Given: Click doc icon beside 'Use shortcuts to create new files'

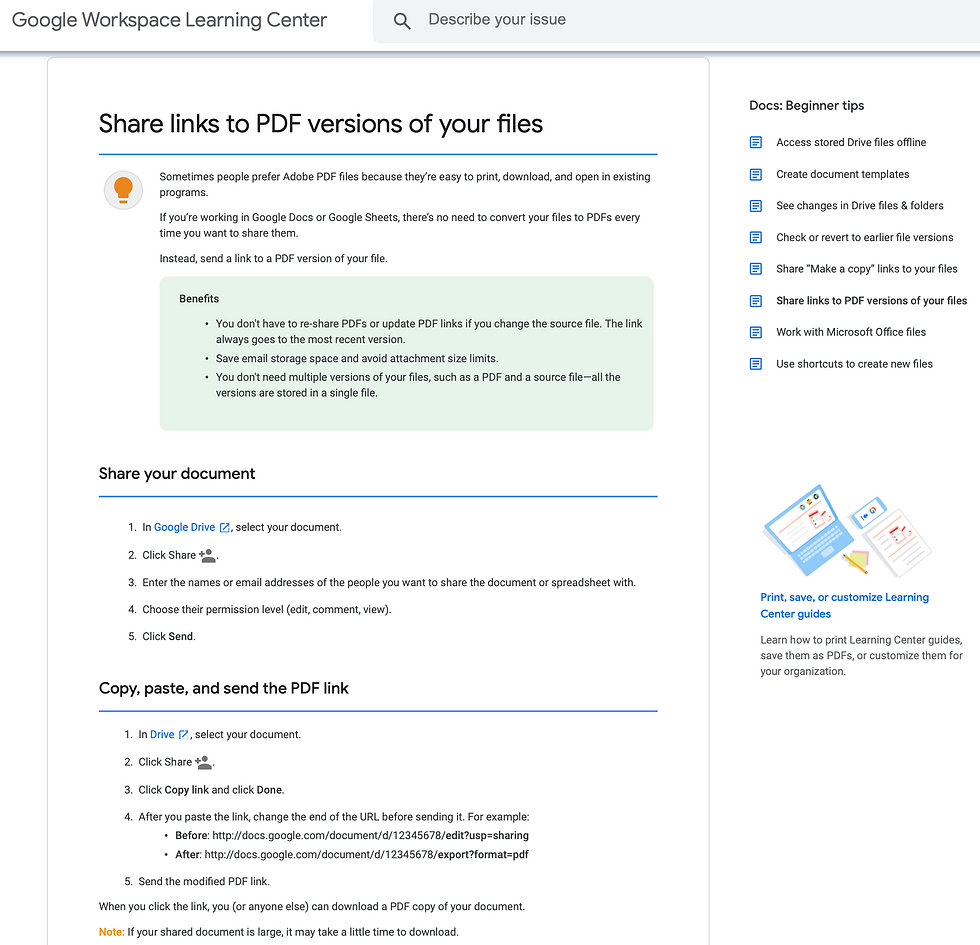Looking at the screenshot, I should coord(756,364).
